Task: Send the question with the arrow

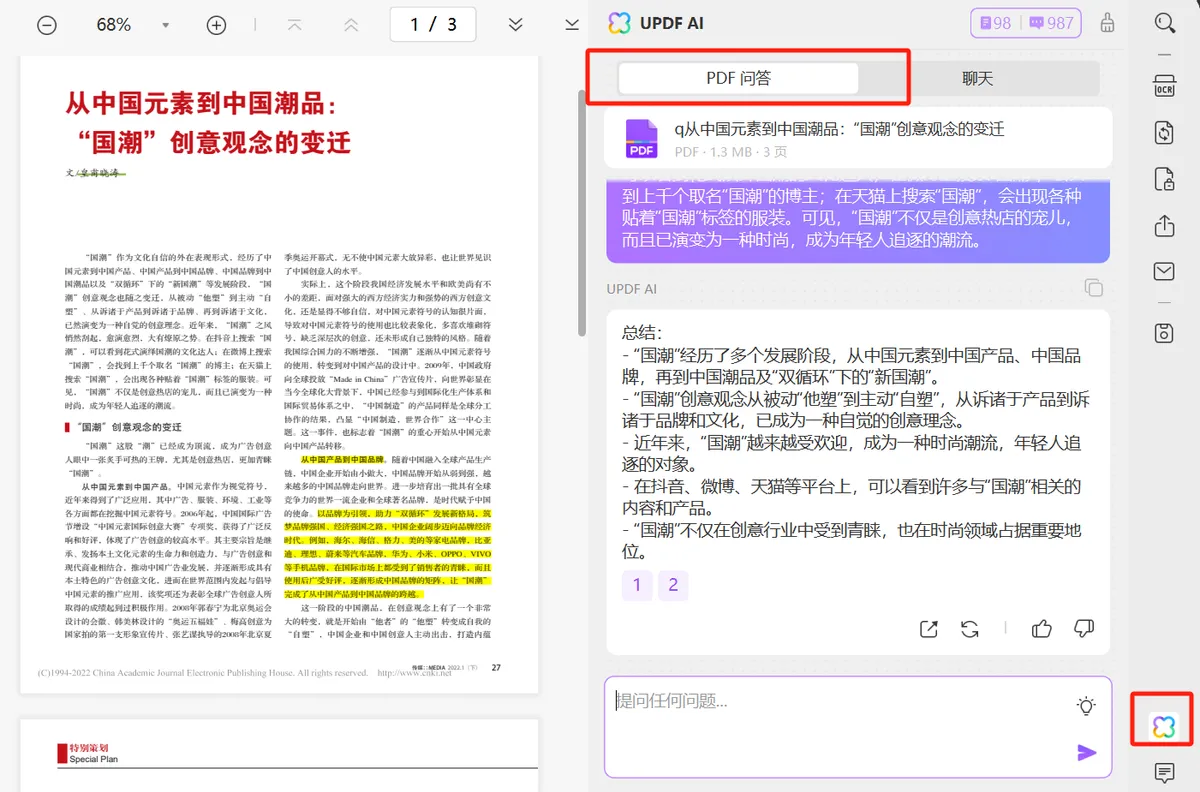Action: (x=1086, y=753)
